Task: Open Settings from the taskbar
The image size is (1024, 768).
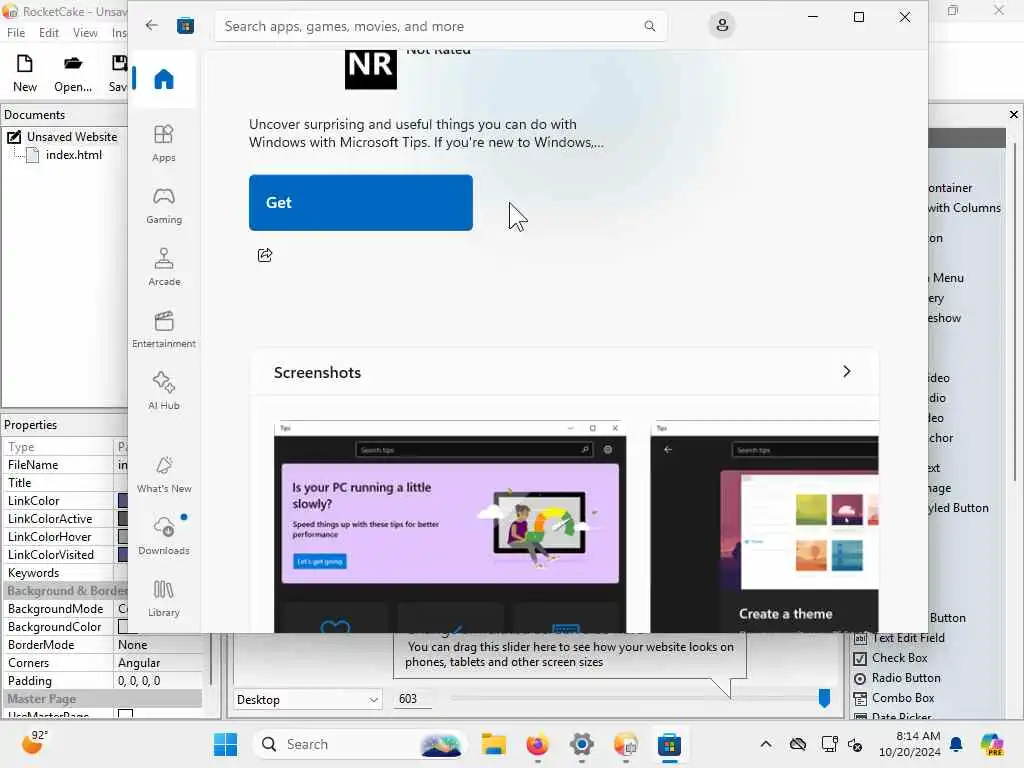Action: pyautogui.click(x=581, y=744)
